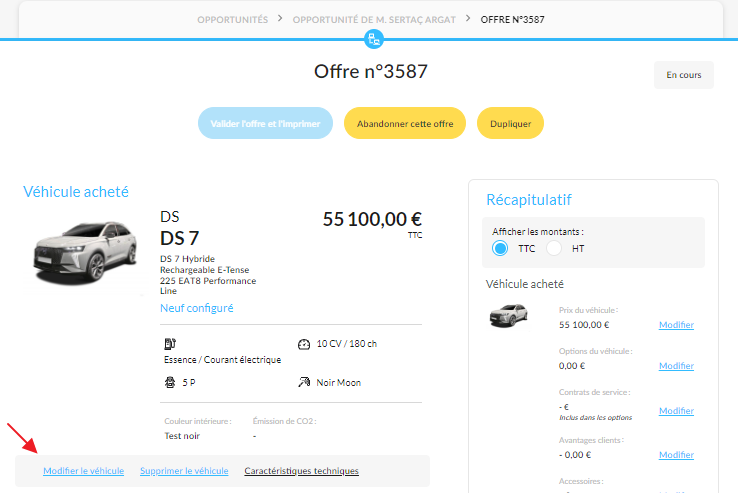Image resolution: width=738 pixels, height=493 pixels.
Task: Go to Opportunités breadcrumb
Action: pos(233,20)
